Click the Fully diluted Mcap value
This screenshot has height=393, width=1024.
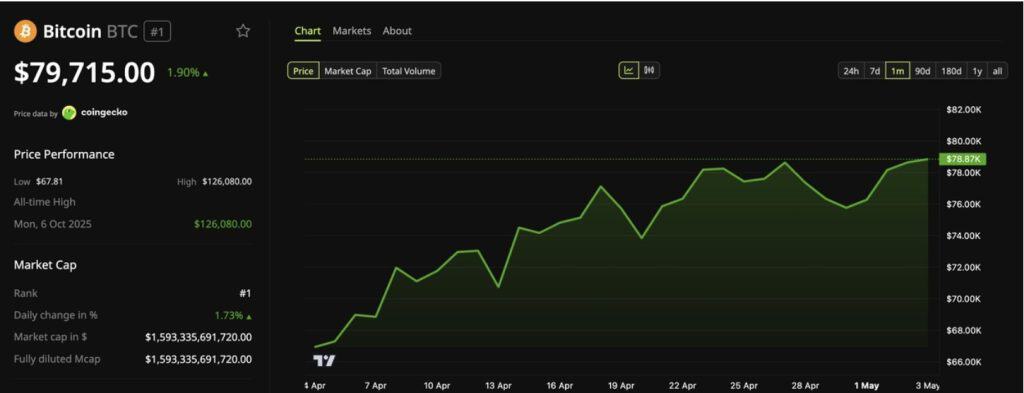click(x=199, y=359)
